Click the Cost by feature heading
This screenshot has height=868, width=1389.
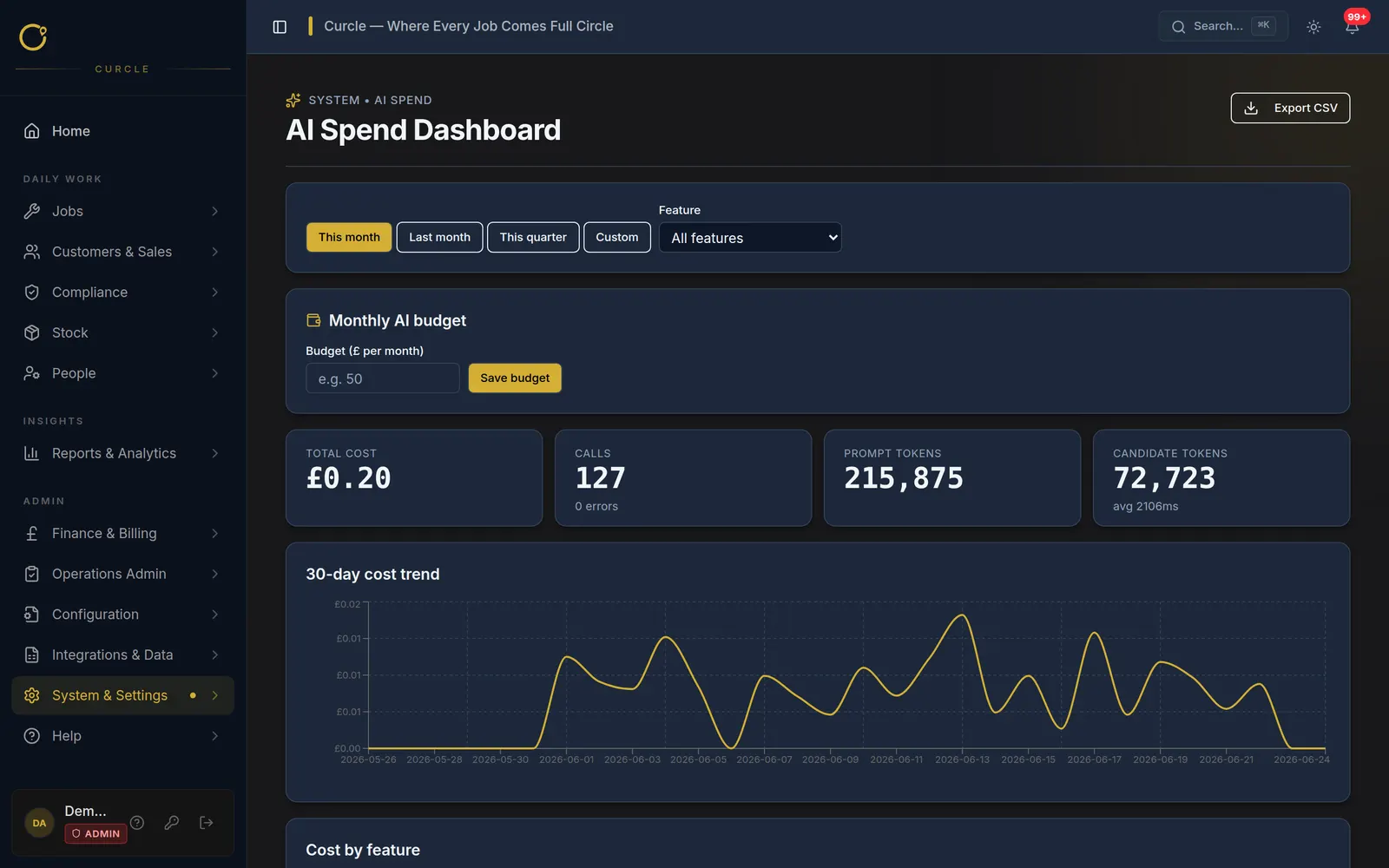tap(363, 850)
